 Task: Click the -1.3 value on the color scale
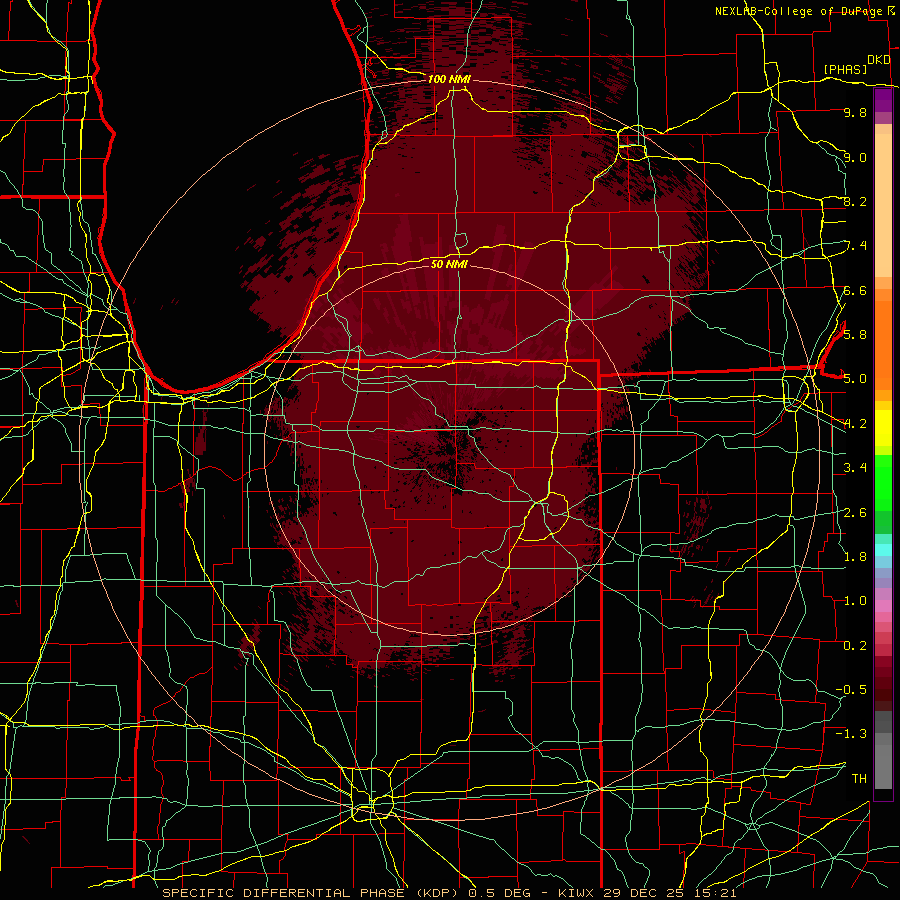pos(851,734)
